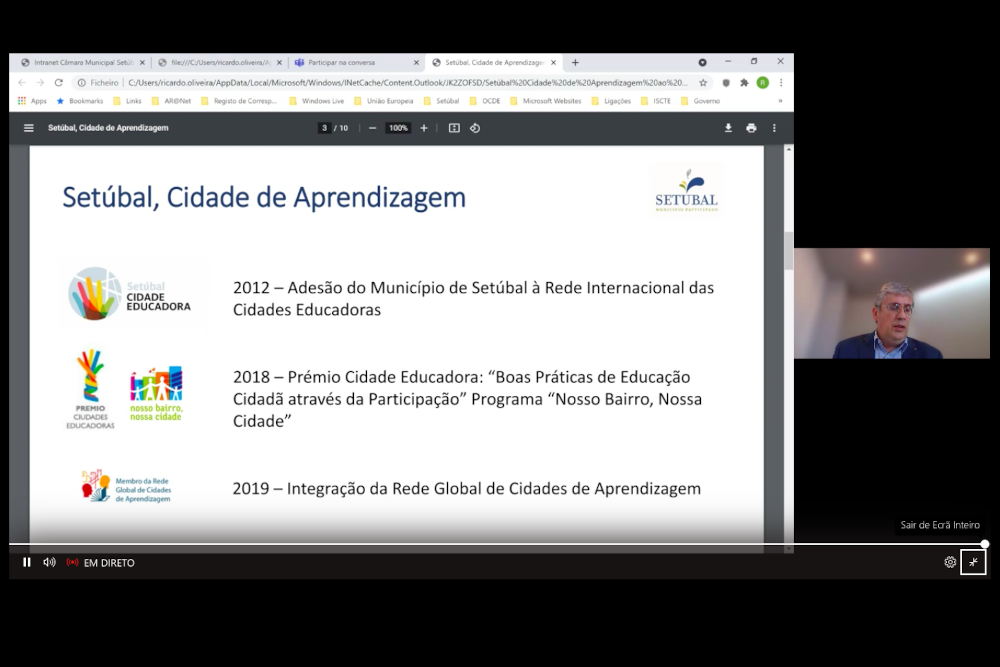Pause the live video stream
The image size is (1000, 667).
click(27, 562)
